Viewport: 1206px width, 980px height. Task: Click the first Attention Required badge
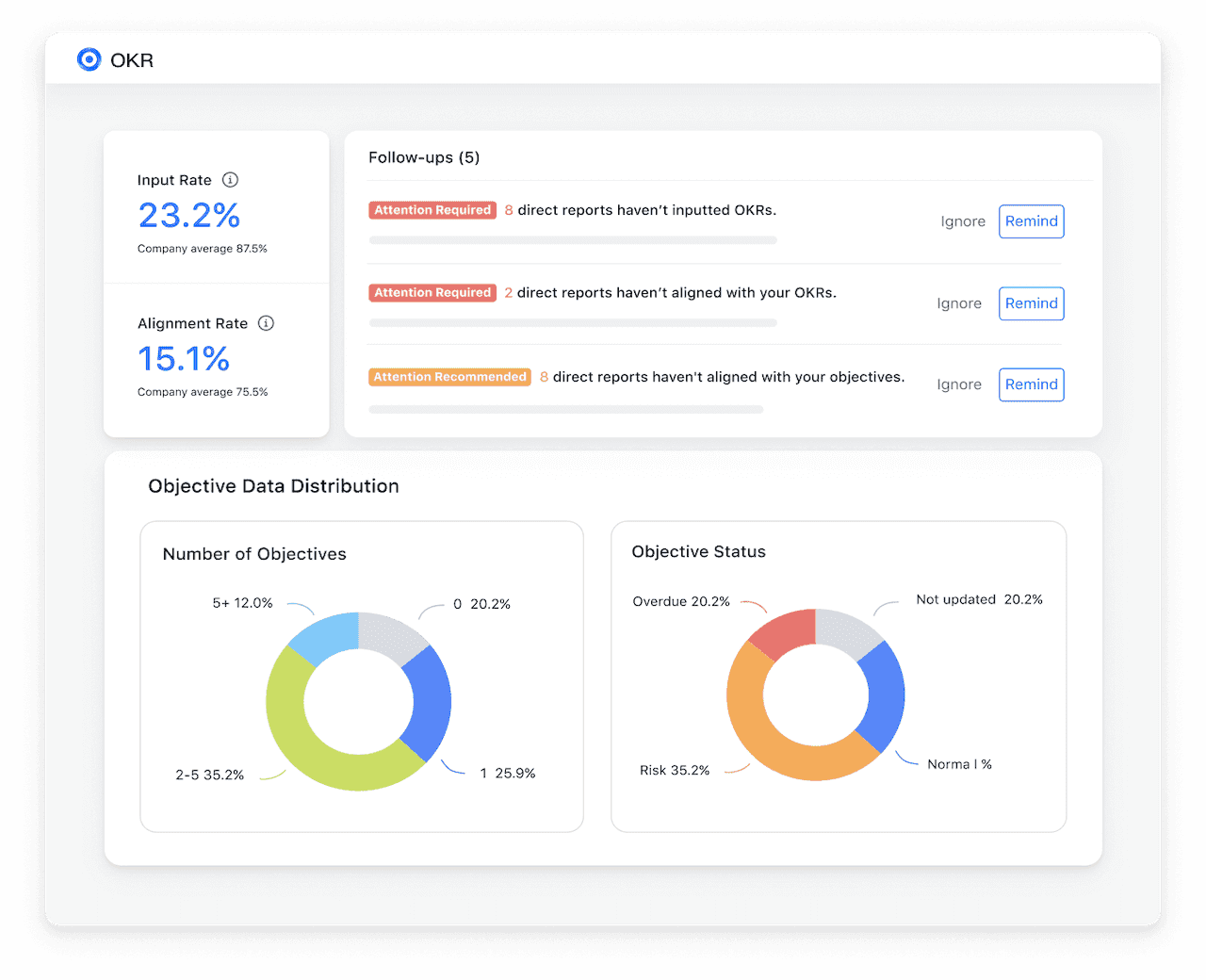click(x=432, y=209)
